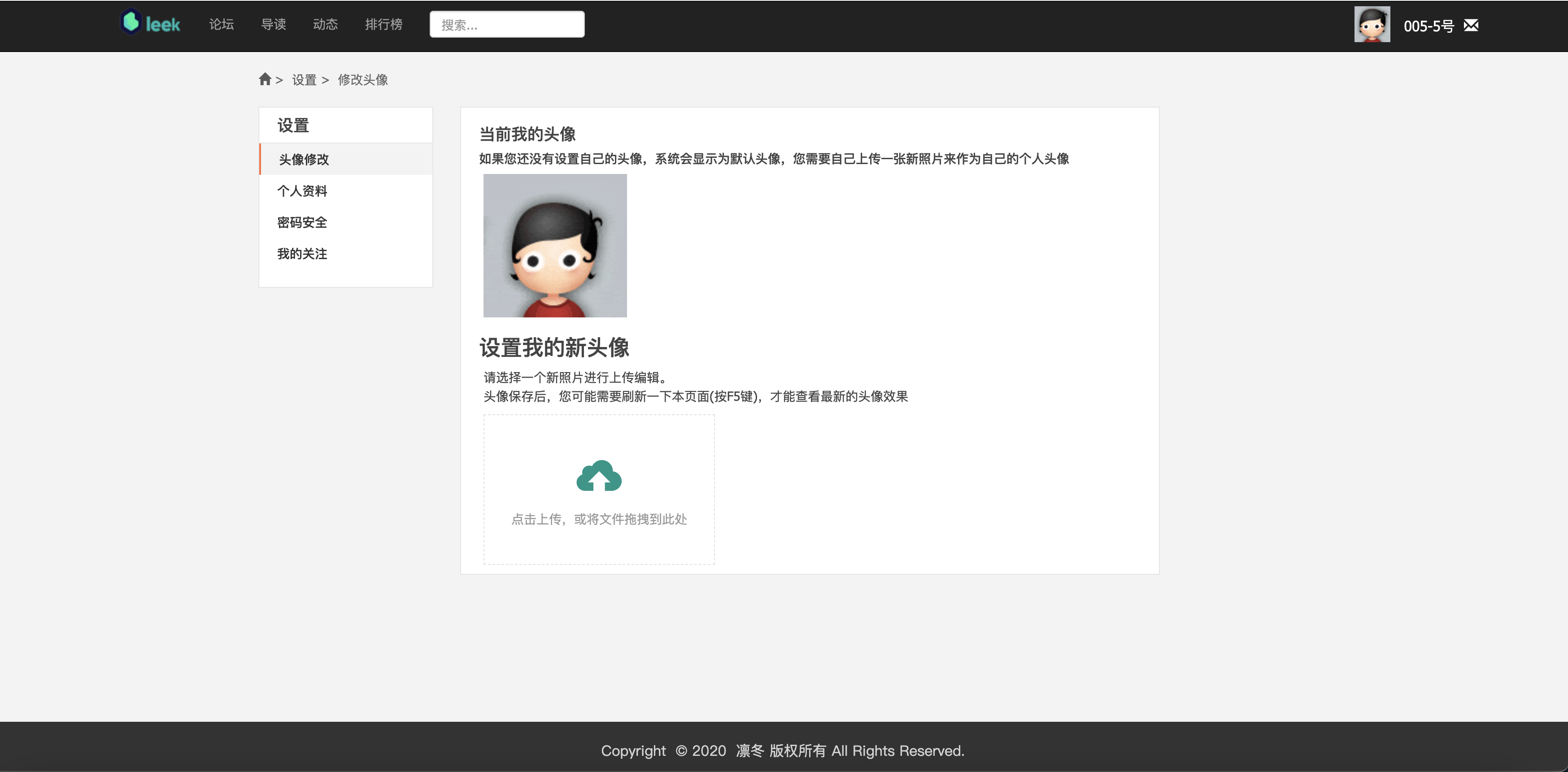Click the current avatar image
Screen dimensions: 1568x772
point(555,246)
